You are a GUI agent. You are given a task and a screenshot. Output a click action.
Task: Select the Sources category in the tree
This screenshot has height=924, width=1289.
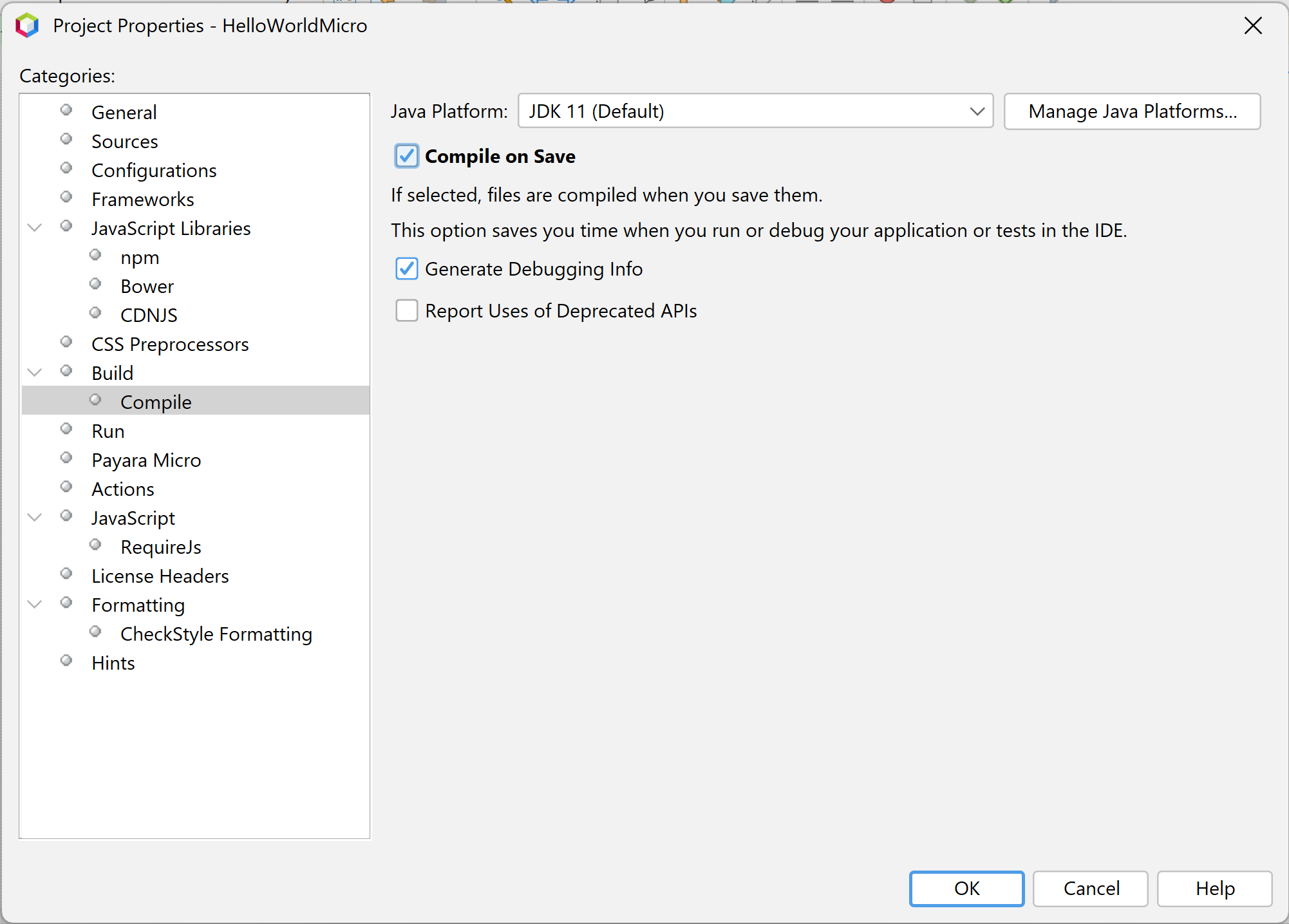124,141
